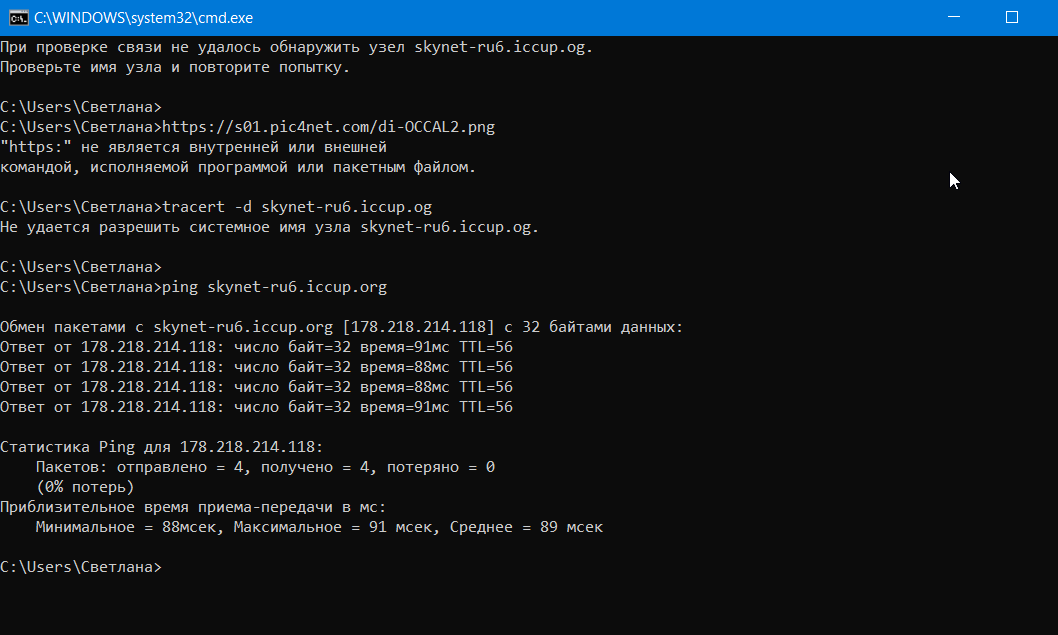1058x635 pixels.
Task: Click the Пакетов: отправлено = 4 line
Action: pos(265,467)
